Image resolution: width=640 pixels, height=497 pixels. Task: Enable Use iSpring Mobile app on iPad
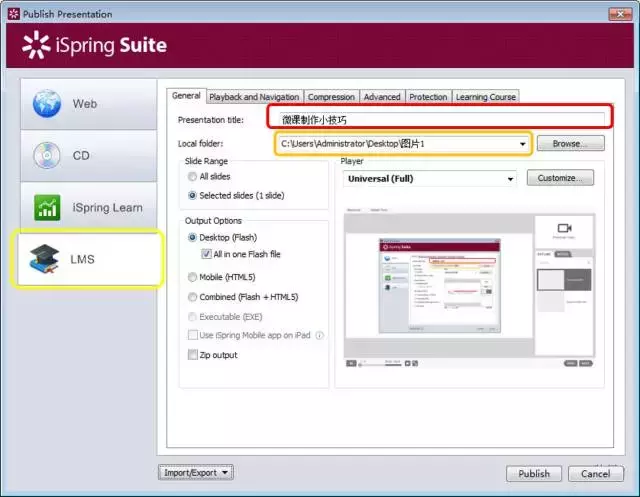pyautogui.click(x=193, y=335)
